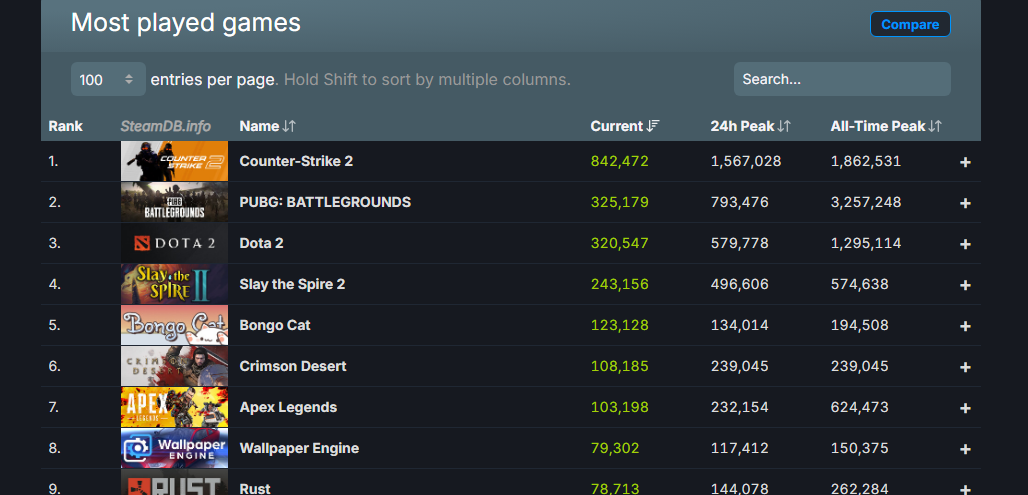Viewport: 1028px width, 495px height.
Task: Open the Bongo Cat name link
Action: point(275,325)
